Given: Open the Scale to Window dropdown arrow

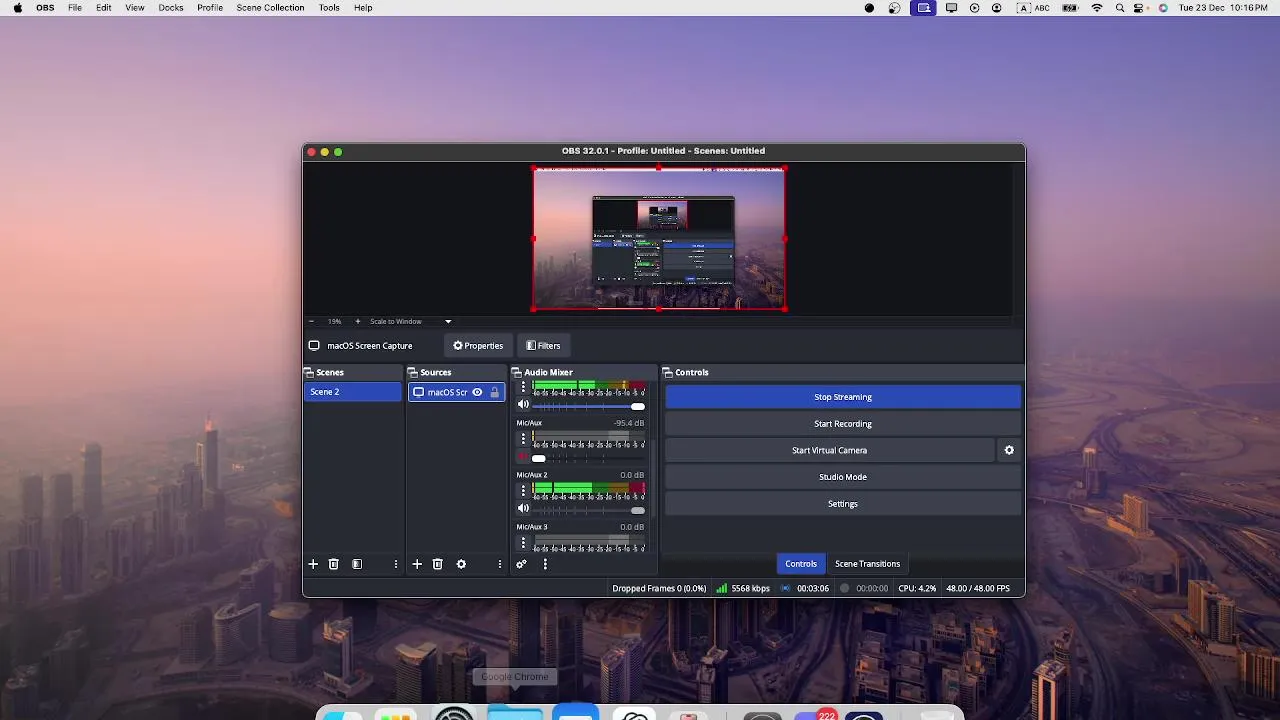Looking at the screenshot, I should point(448,321).
